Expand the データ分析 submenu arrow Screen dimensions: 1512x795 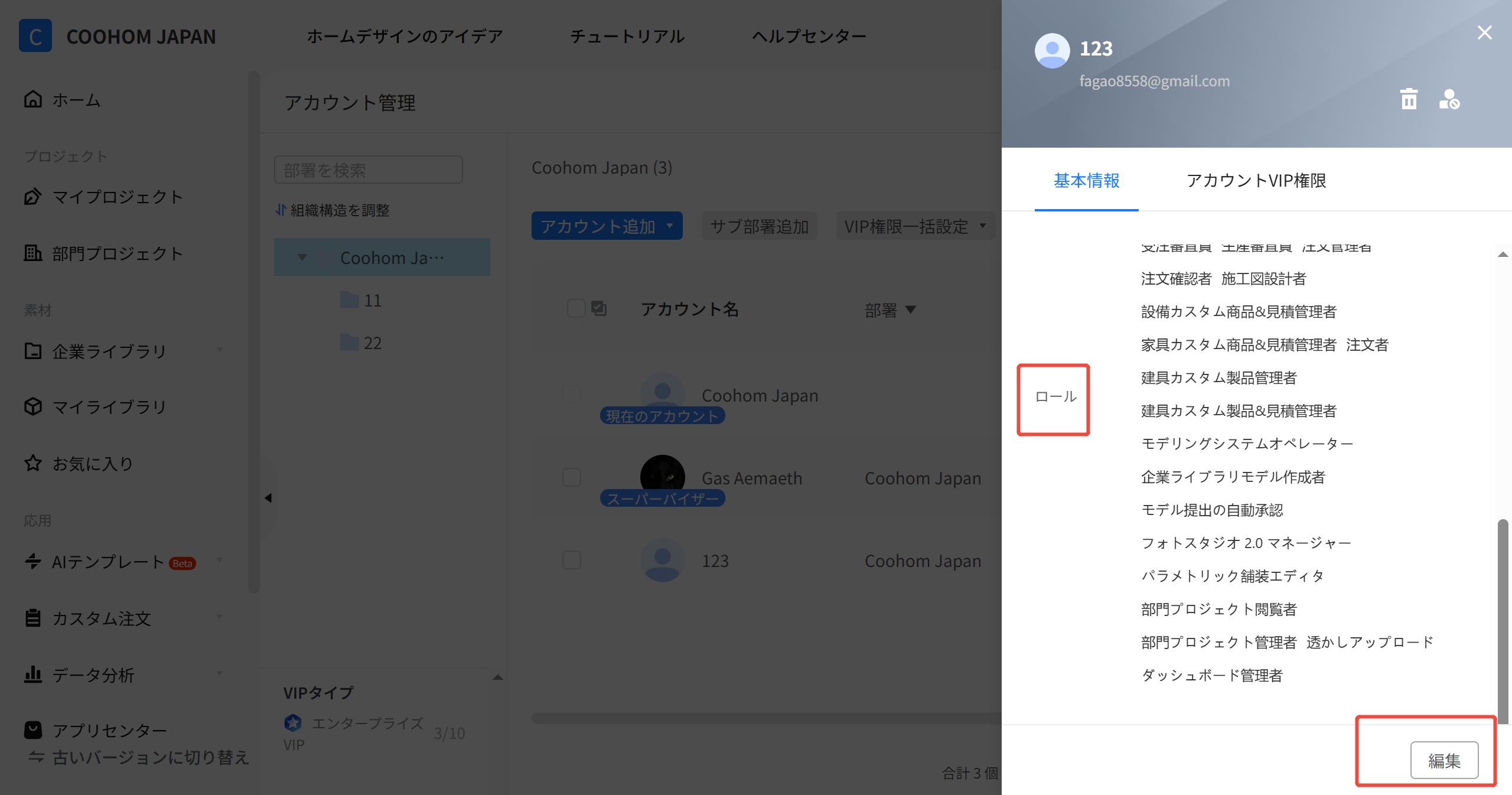coord(220,674)
